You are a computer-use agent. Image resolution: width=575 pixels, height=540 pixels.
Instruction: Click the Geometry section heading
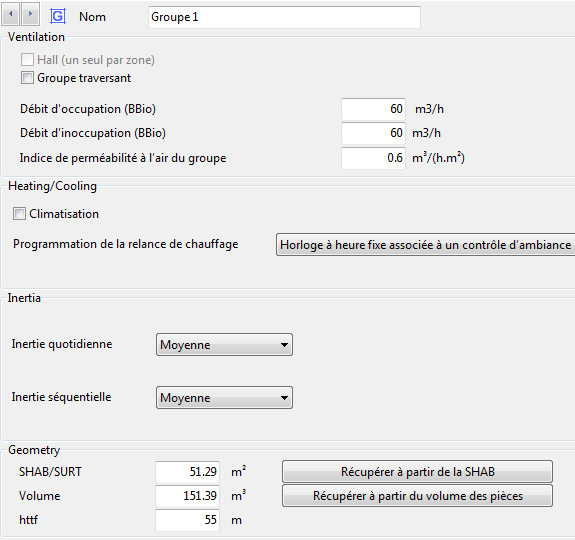[x=34, y=450]
